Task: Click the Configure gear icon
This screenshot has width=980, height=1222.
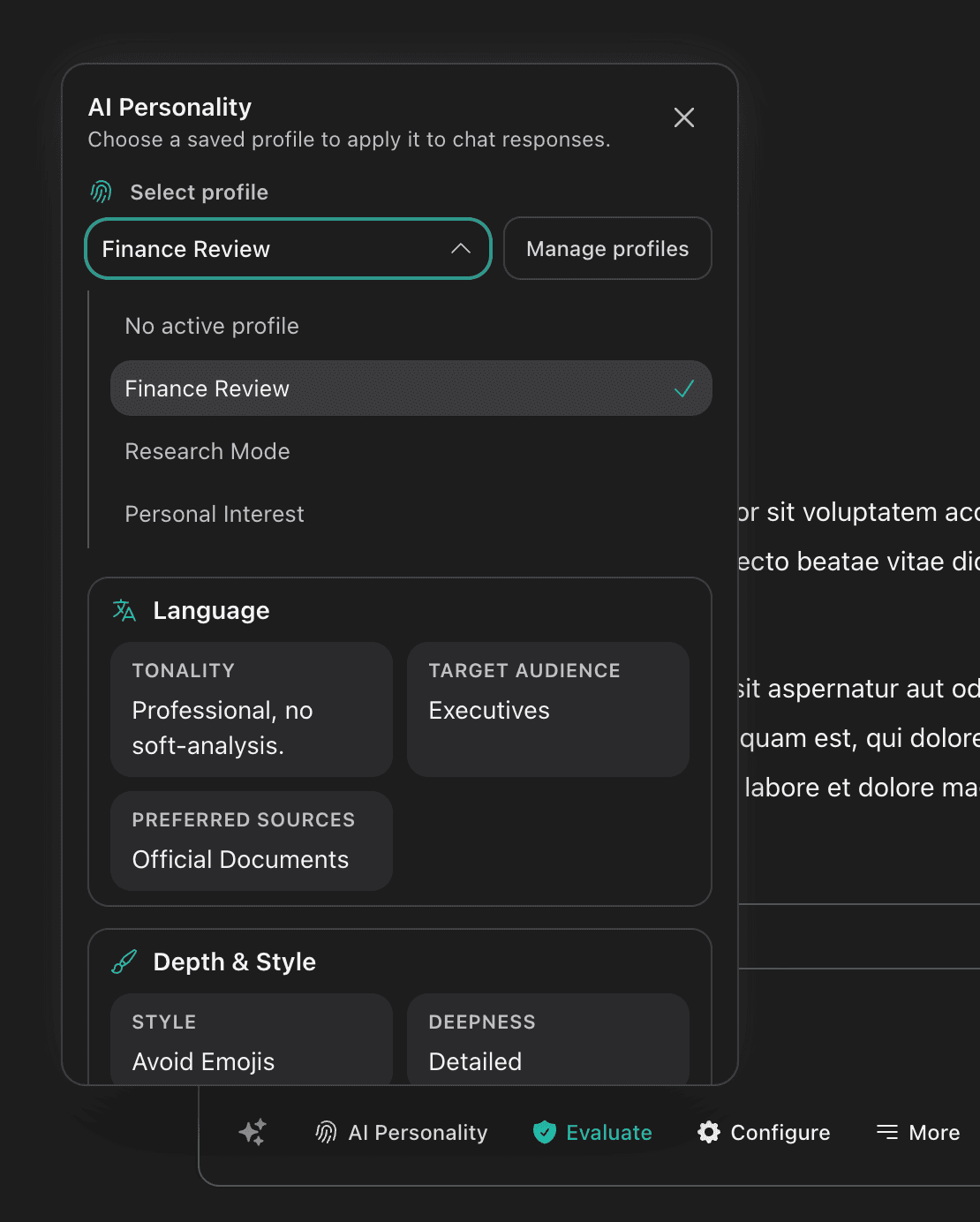Action: 709,1132
